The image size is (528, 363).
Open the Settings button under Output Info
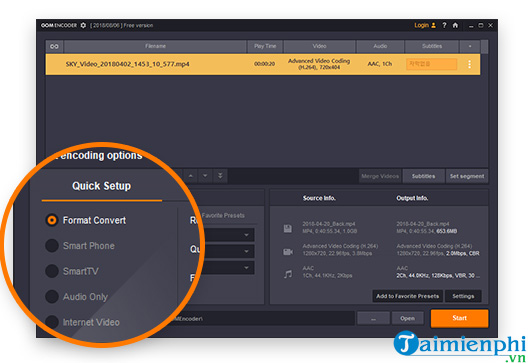point(463,296)
